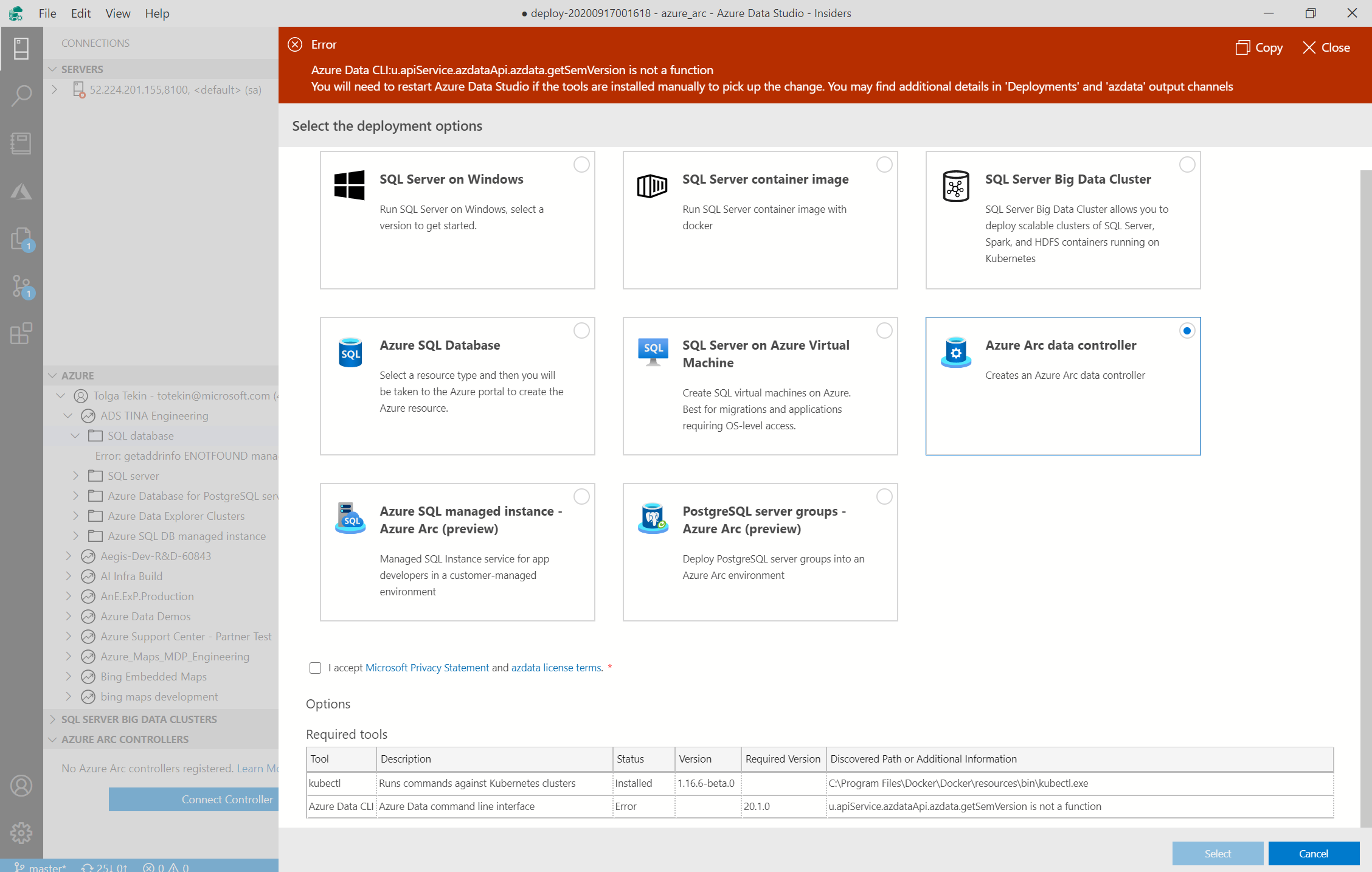The width and height of the screenshot is (1372, 872).
Task: Open the Explorer files icon with badge
Action: pyautogui.click(x=21, y=239)
